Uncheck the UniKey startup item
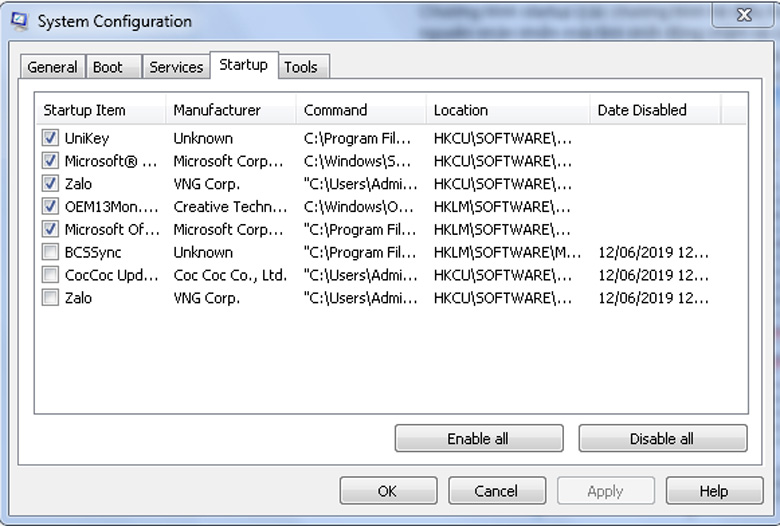Screen dimensions: 780x526 tap(50, 138)
